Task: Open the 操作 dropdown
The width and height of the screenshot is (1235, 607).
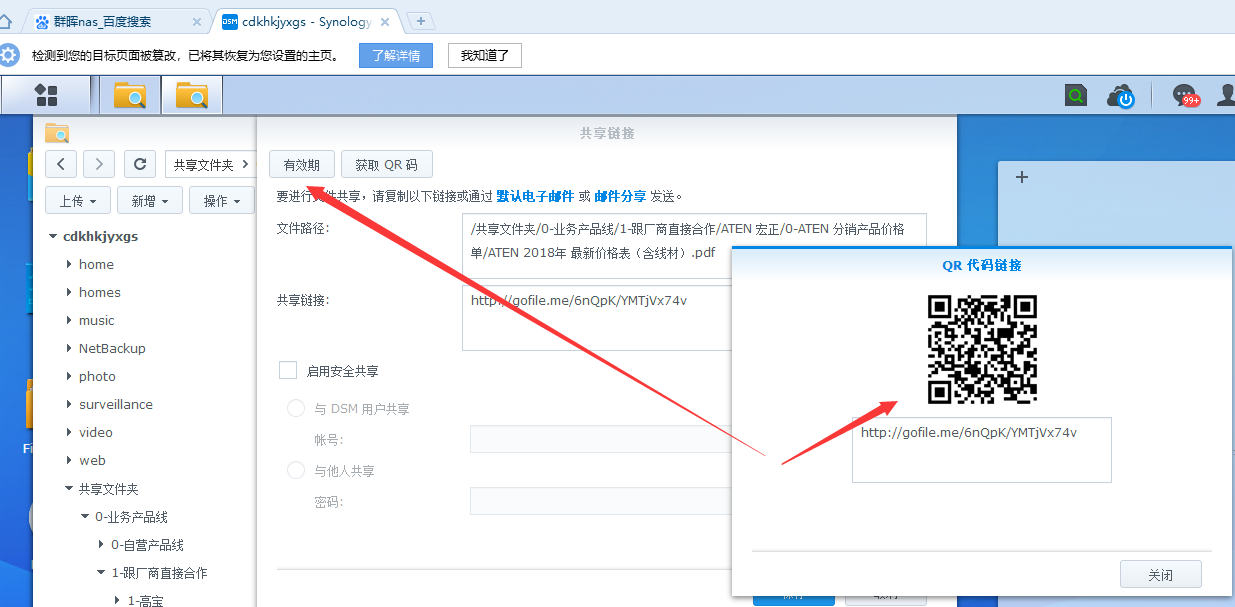Action: 222,200
